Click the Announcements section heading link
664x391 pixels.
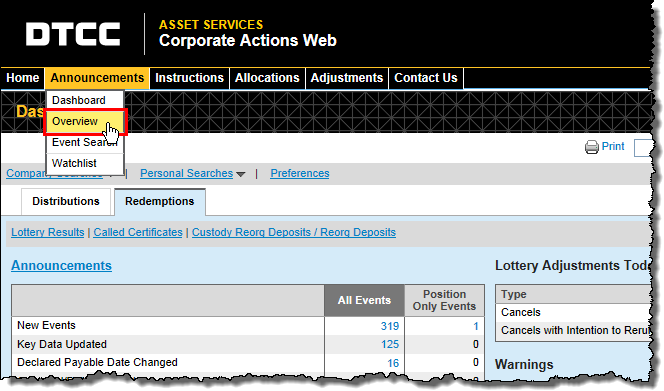tap(61, 266)
